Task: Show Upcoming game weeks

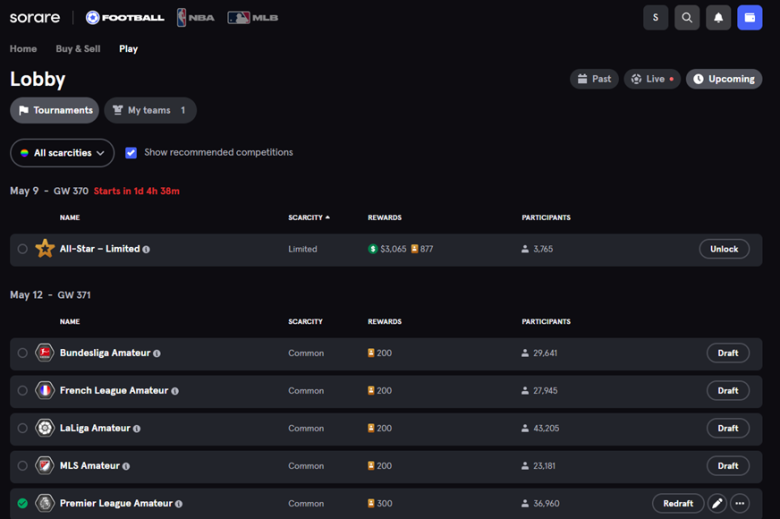Action: [724, 79]
